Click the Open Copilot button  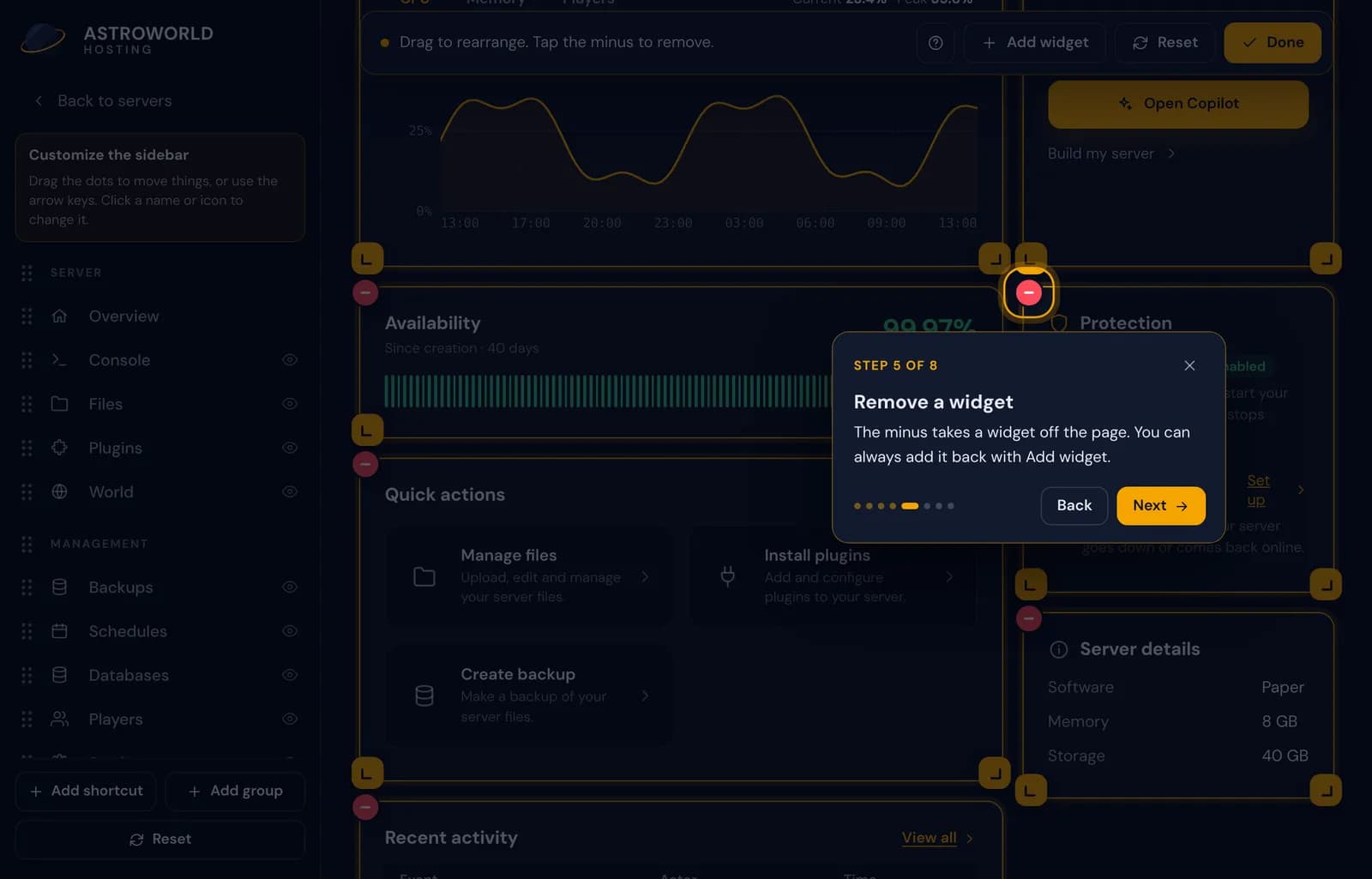pyautogui.click(x=1178, y=104)
